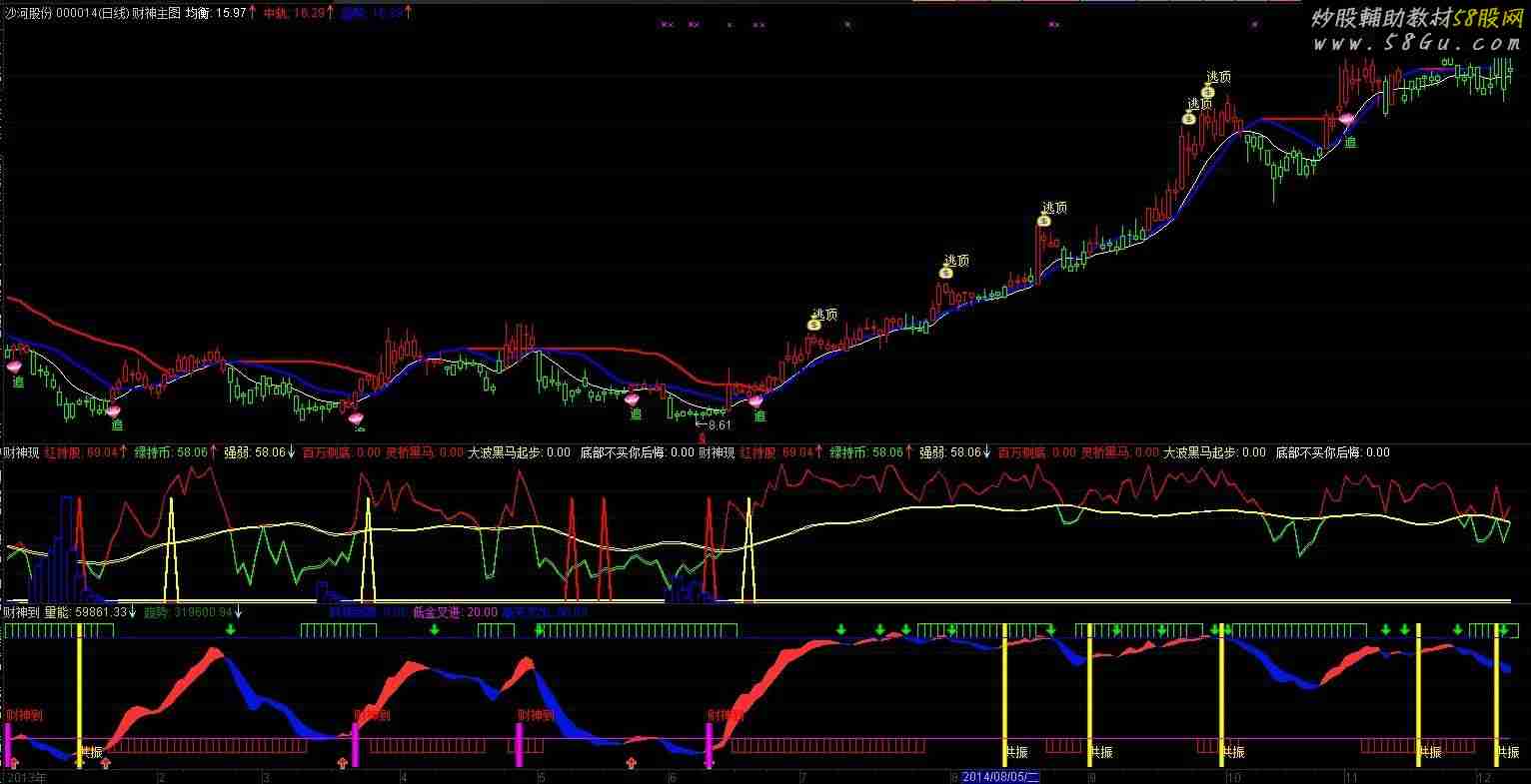Select the pink gem beside the 8.61 label
This screenshot has width=1531, height=784.
(x=756, y=400)
